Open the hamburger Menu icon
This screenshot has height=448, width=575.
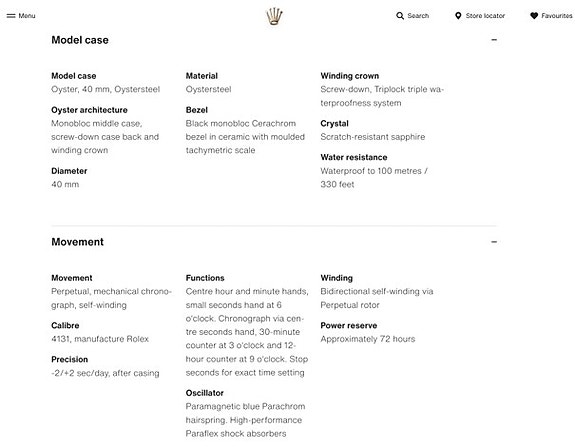pos(11,16)
